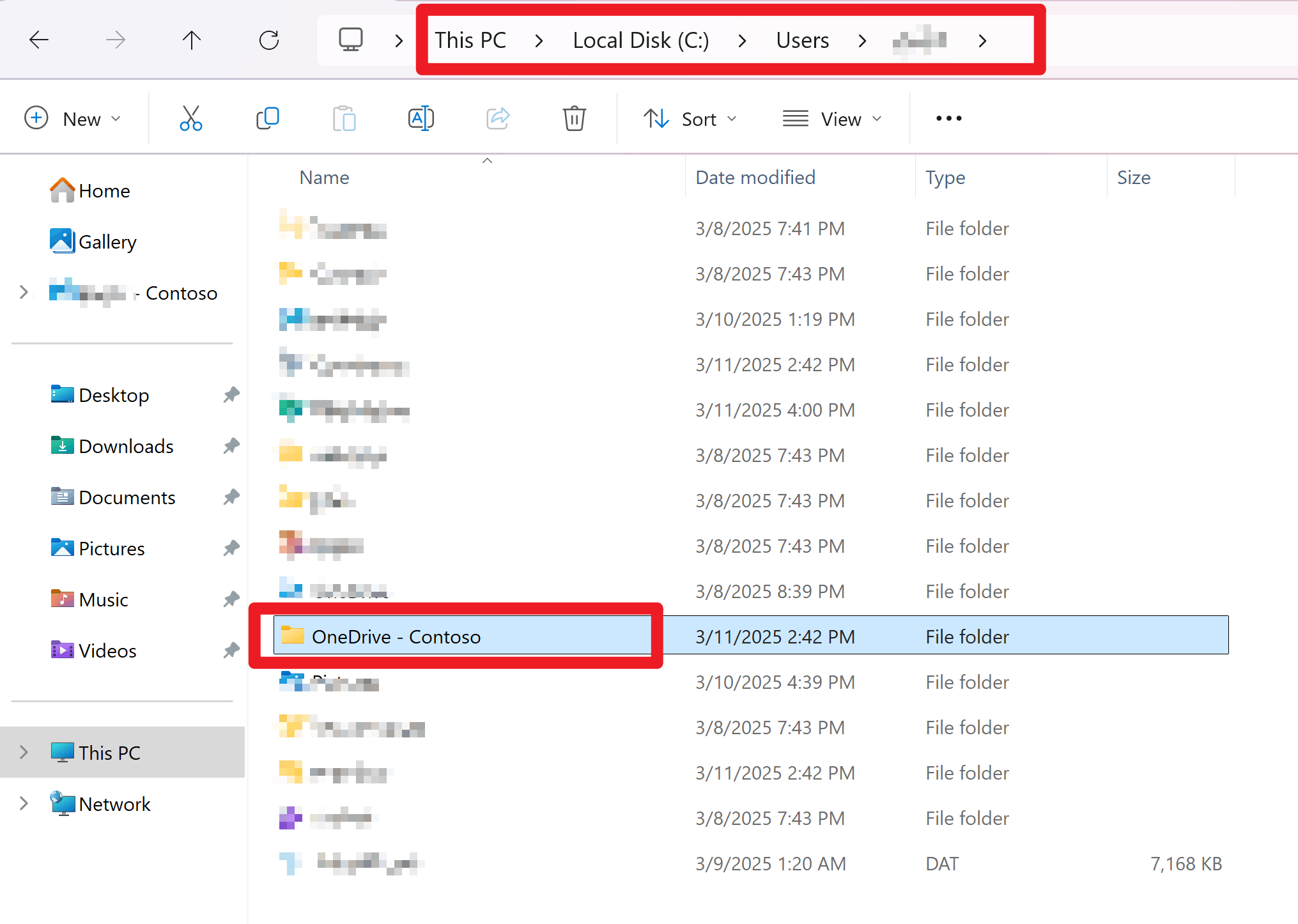Viewport: 1298px width, 924px height.
Task: Cut the selected item with scissors icon
Action: 191,118
